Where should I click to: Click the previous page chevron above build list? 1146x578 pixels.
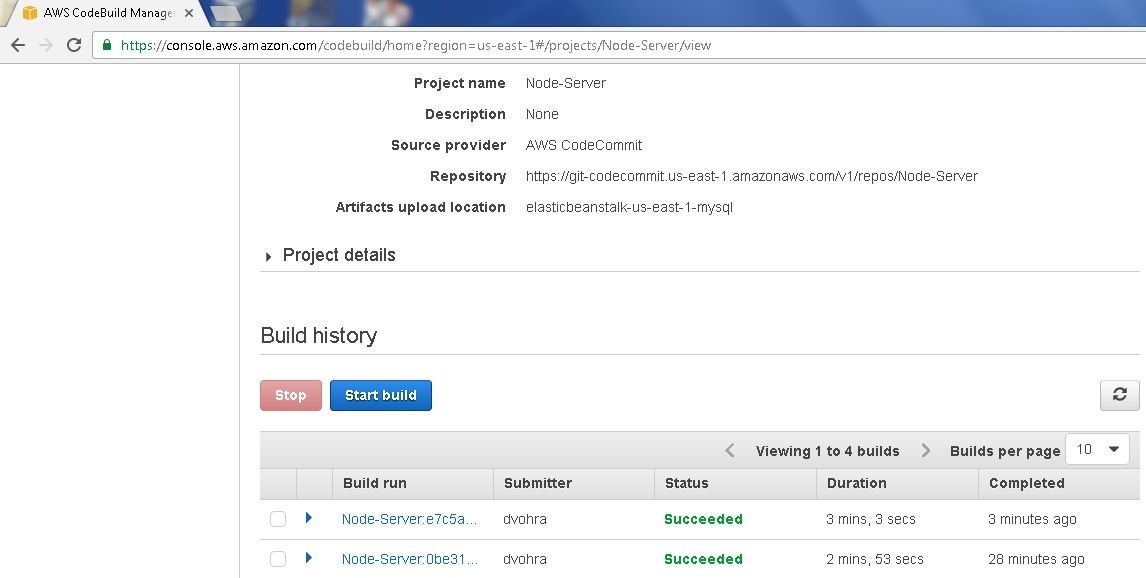[x=729, y=450]
